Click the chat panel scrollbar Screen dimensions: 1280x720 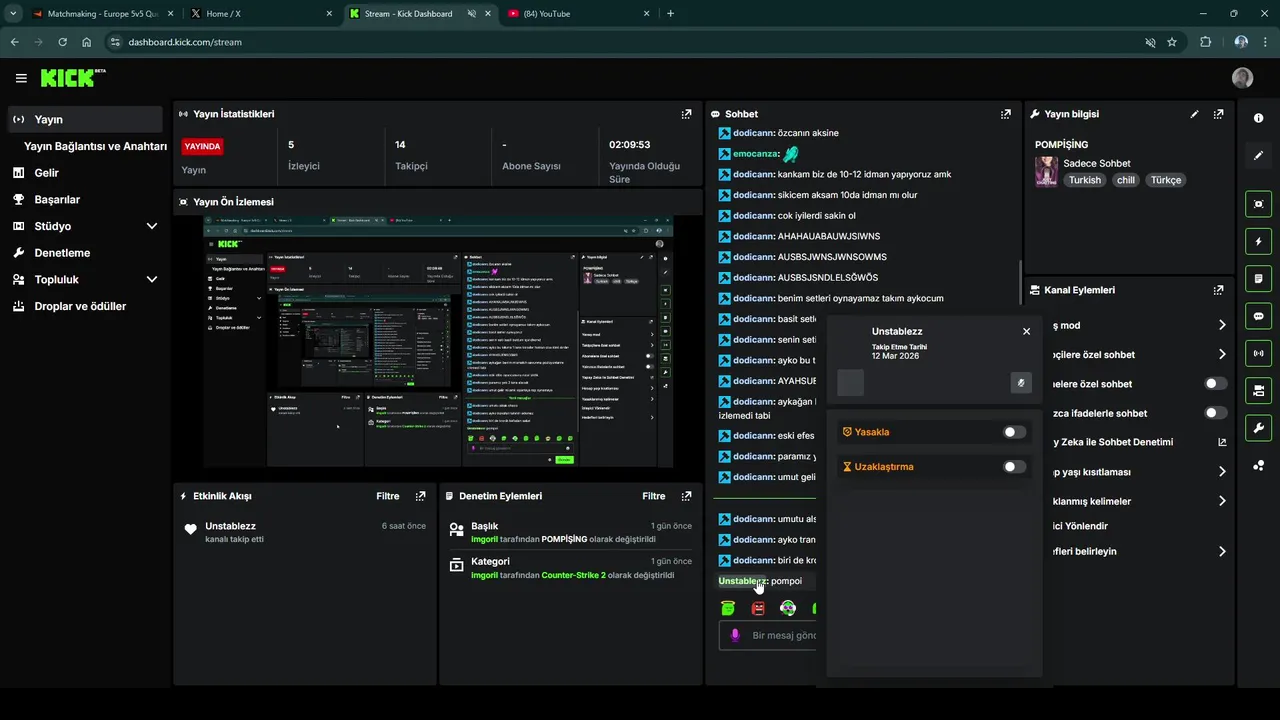click(1019, 282)
